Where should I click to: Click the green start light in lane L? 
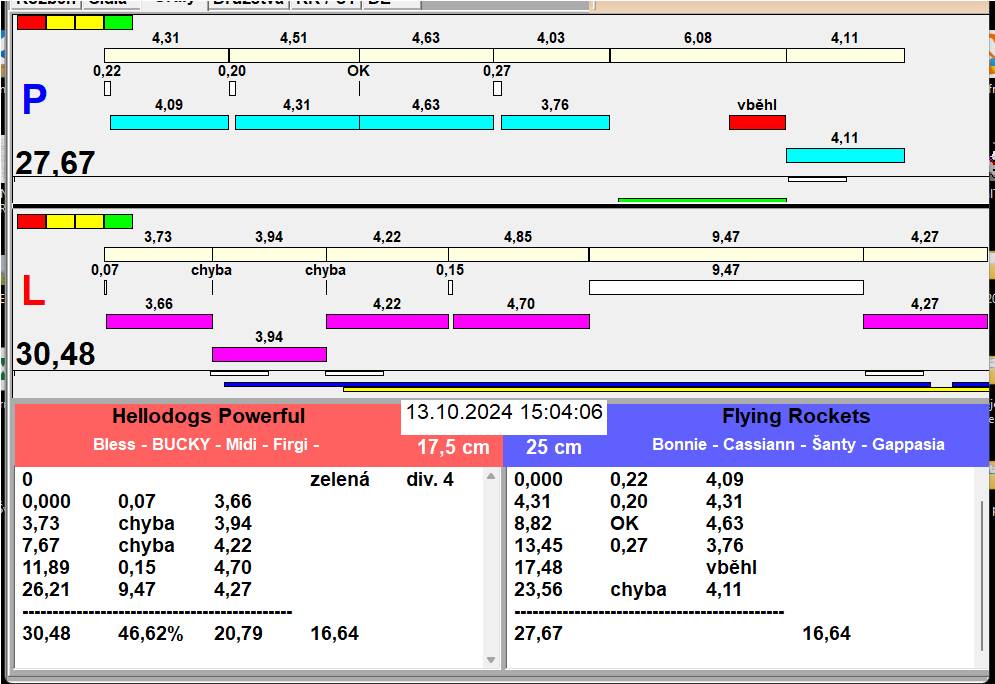point(118,221)
